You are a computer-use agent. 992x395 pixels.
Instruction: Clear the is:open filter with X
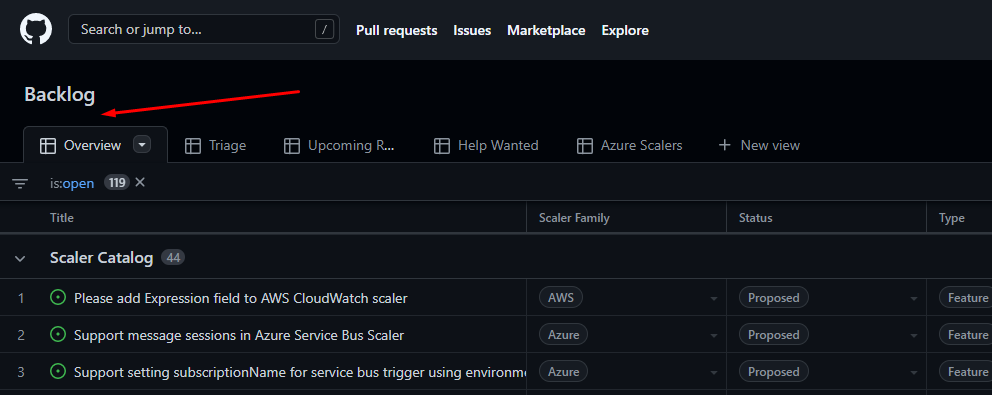[x=140, y=182]
